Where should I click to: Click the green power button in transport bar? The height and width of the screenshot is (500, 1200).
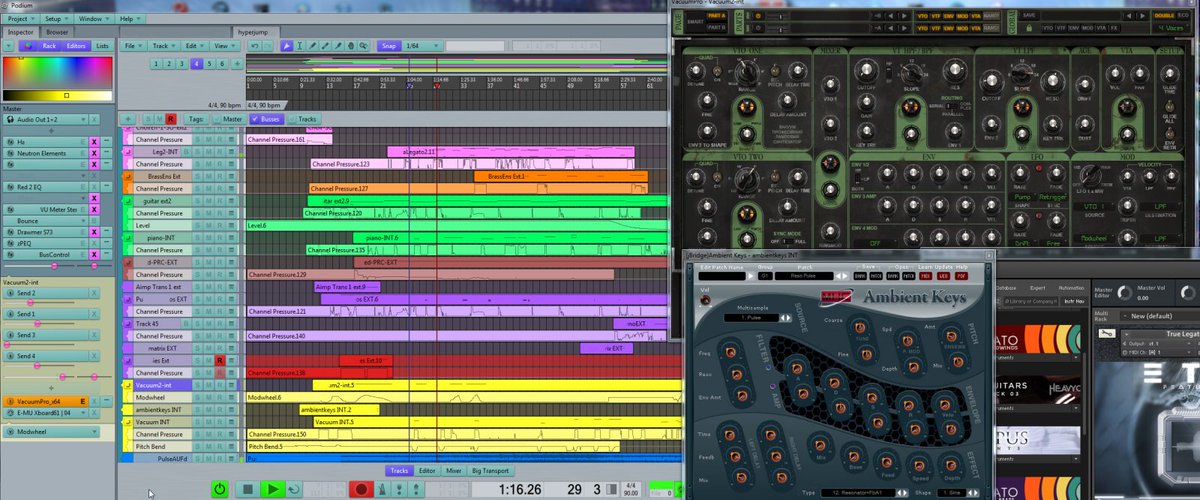pos(220,489)
